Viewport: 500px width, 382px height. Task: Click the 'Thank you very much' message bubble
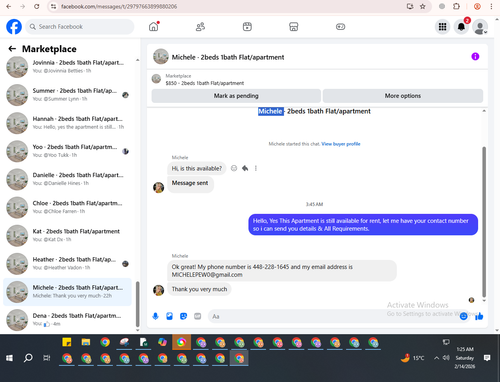199,289
